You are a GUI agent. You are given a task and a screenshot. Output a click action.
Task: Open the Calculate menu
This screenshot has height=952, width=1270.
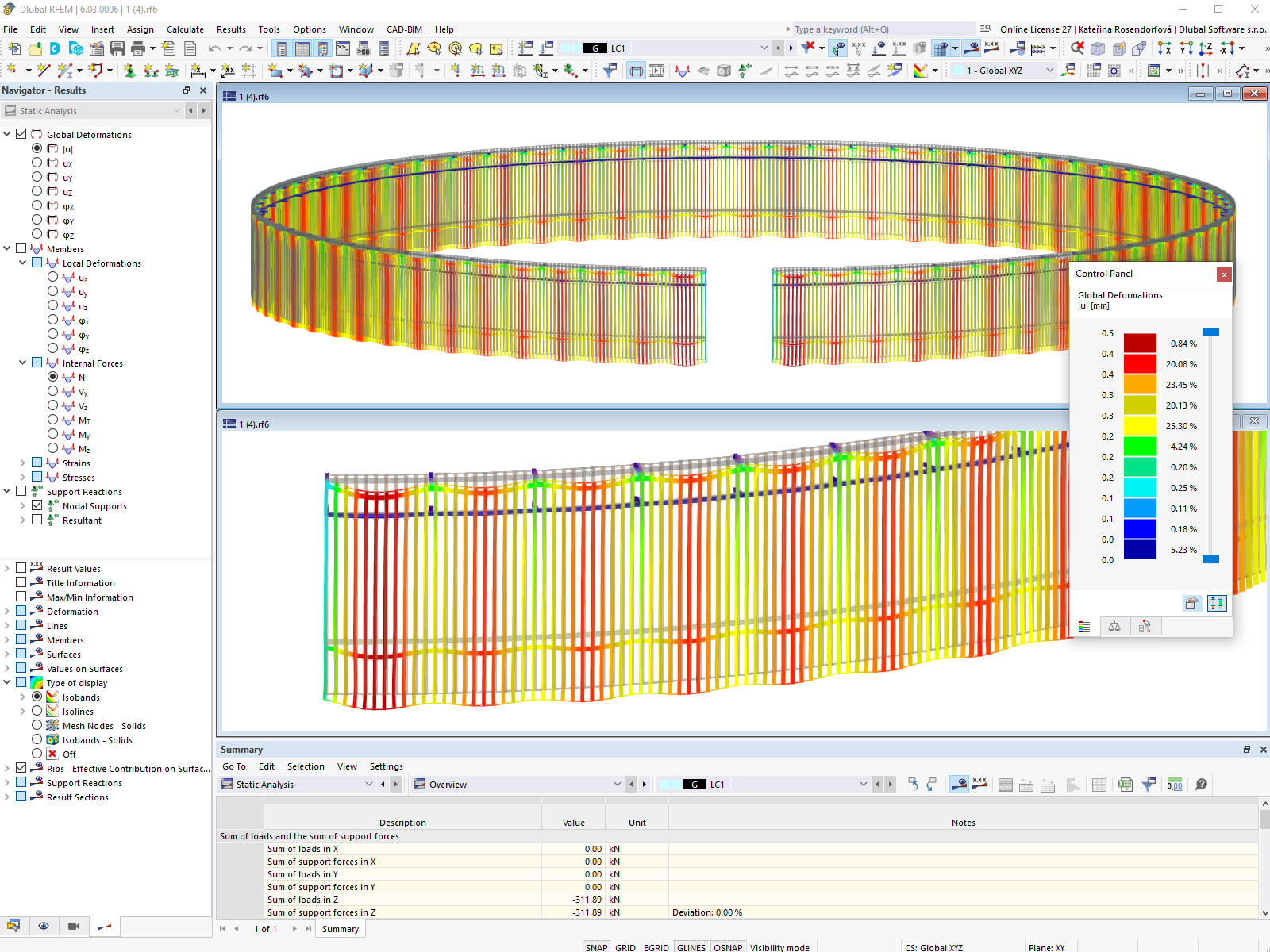coord(185,29)
